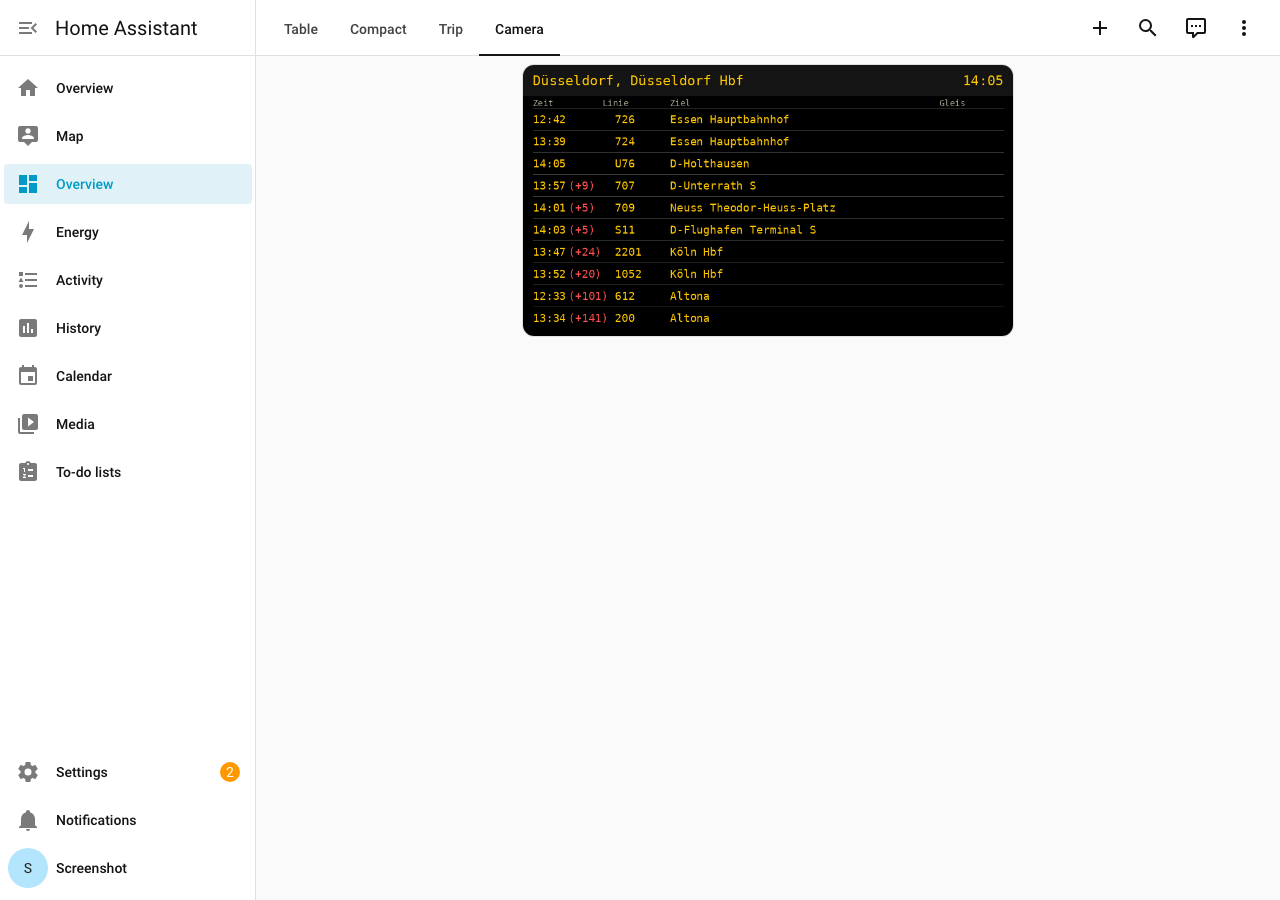Open the three-dot overflow menu
The width and height of the screenshot is (1280, 900).
pyautogui.click(x=1244, y=28)
